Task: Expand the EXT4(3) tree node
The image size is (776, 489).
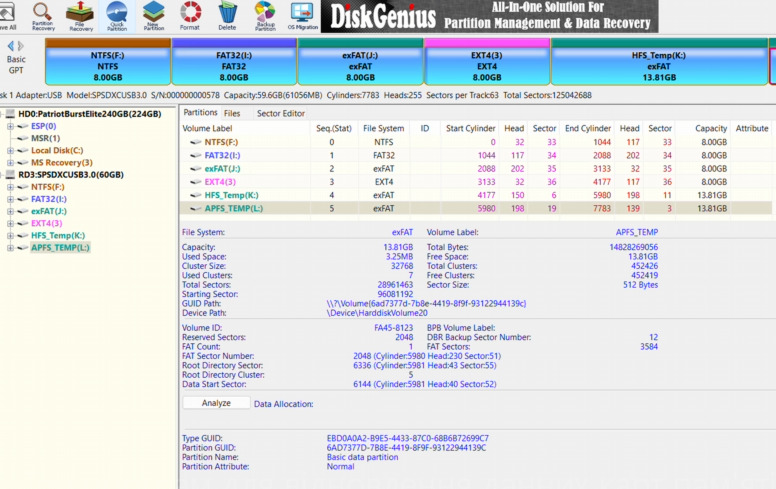Action: coord(10,223)
